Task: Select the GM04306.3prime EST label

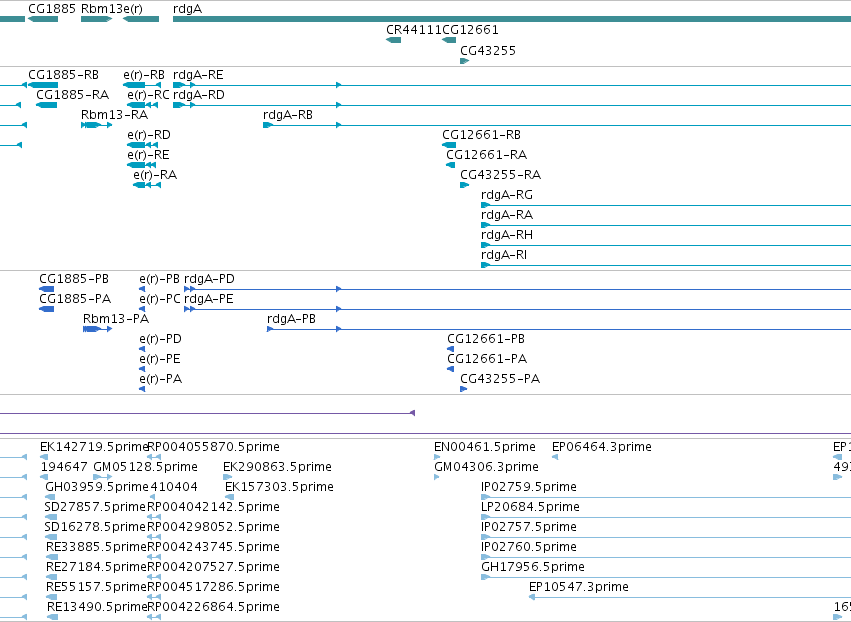Action: point(486,467)
